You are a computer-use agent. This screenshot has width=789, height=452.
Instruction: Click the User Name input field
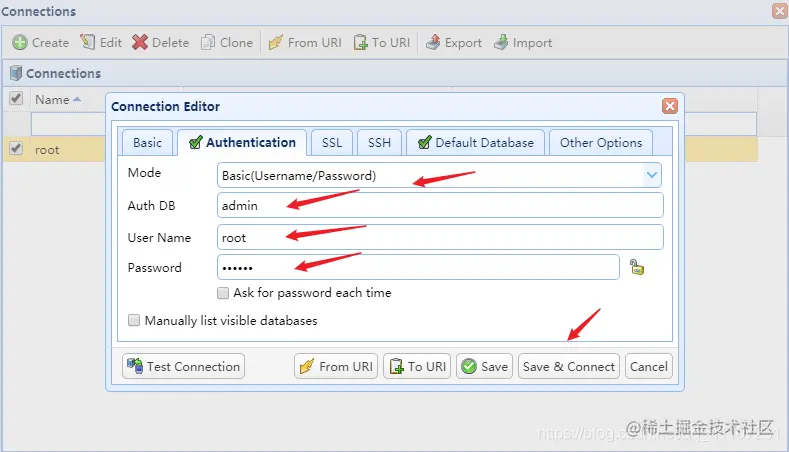440,237
